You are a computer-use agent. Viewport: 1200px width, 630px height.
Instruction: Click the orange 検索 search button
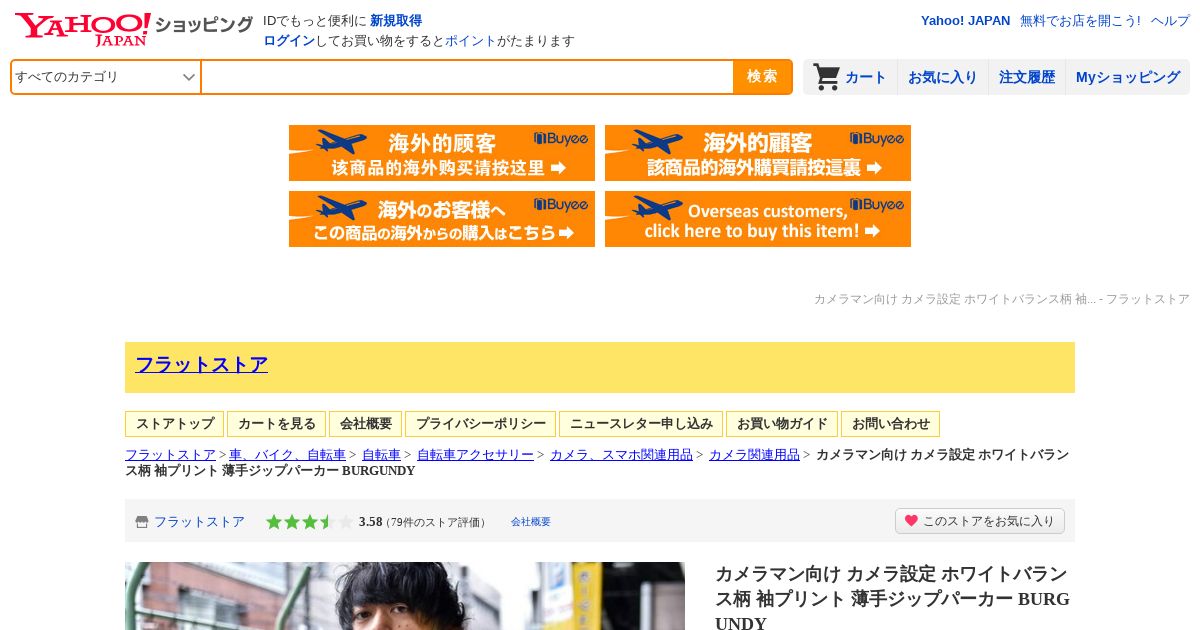(x=762, y=77)
